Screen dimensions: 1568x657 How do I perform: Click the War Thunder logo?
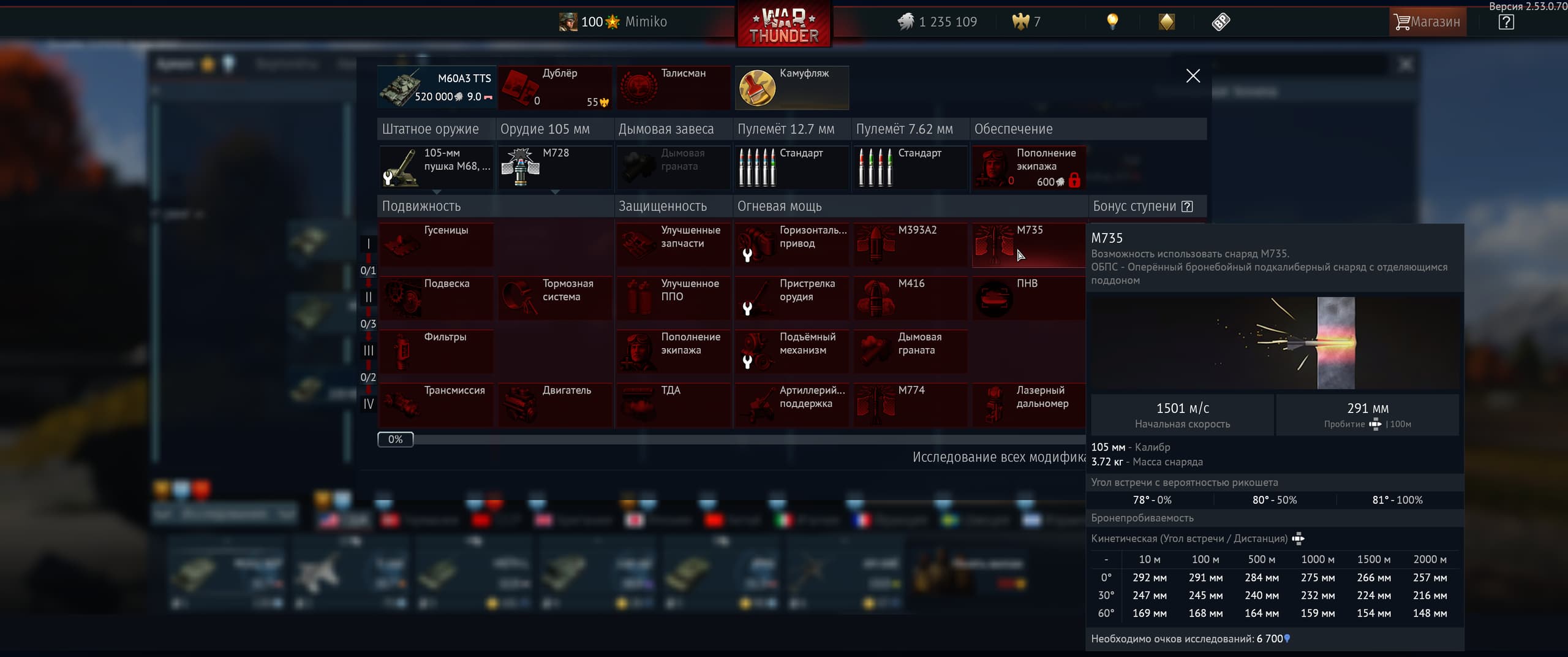pos(783,25)
